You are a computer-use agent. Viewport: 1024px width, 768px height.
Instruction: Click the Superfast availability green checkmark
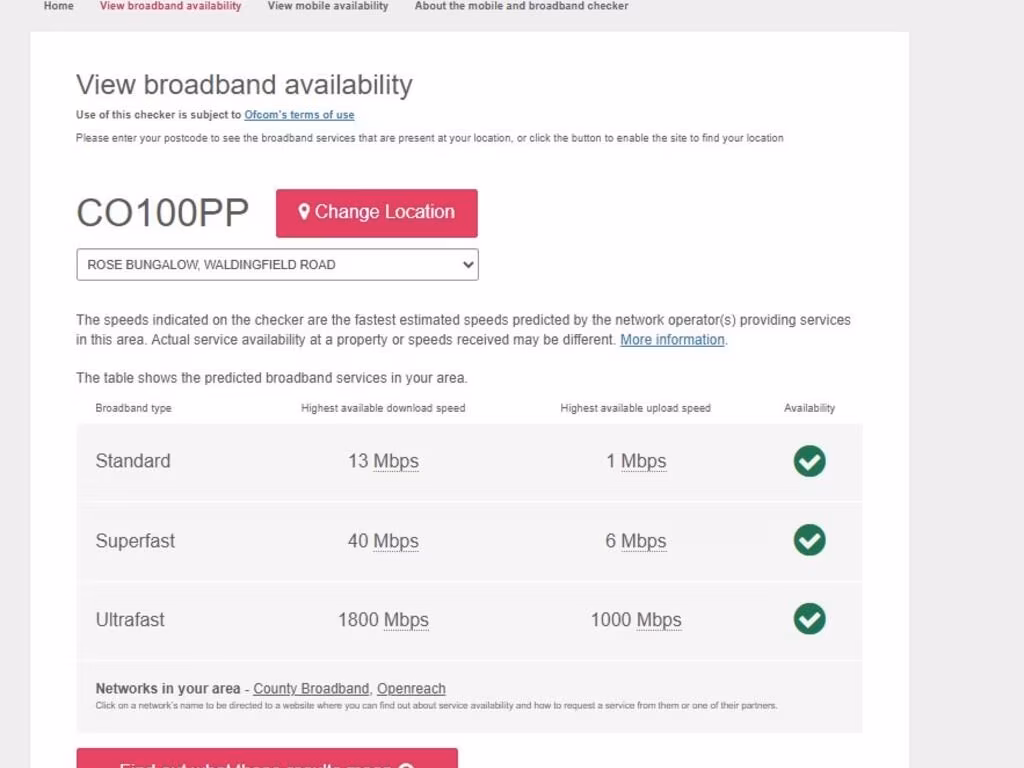click(x=809, y=540)
